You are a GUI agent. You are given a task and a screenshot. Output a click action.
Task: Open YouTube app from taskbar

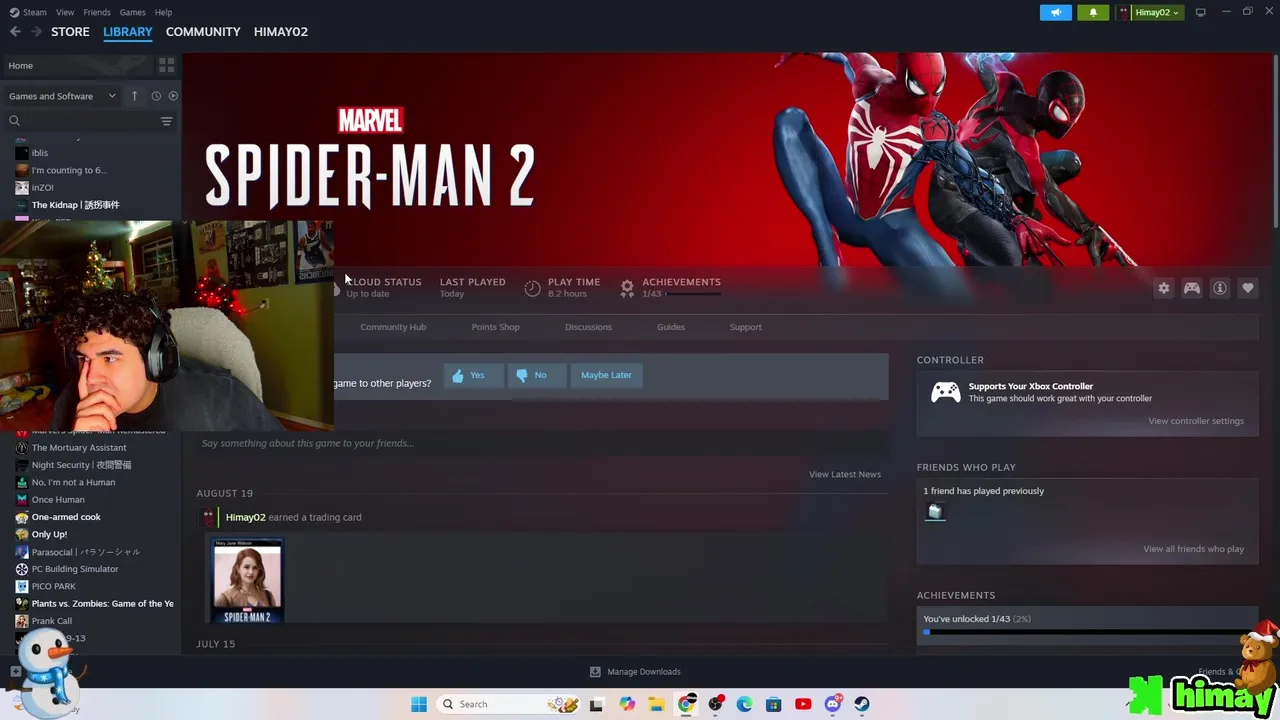[x=803, y=704]
